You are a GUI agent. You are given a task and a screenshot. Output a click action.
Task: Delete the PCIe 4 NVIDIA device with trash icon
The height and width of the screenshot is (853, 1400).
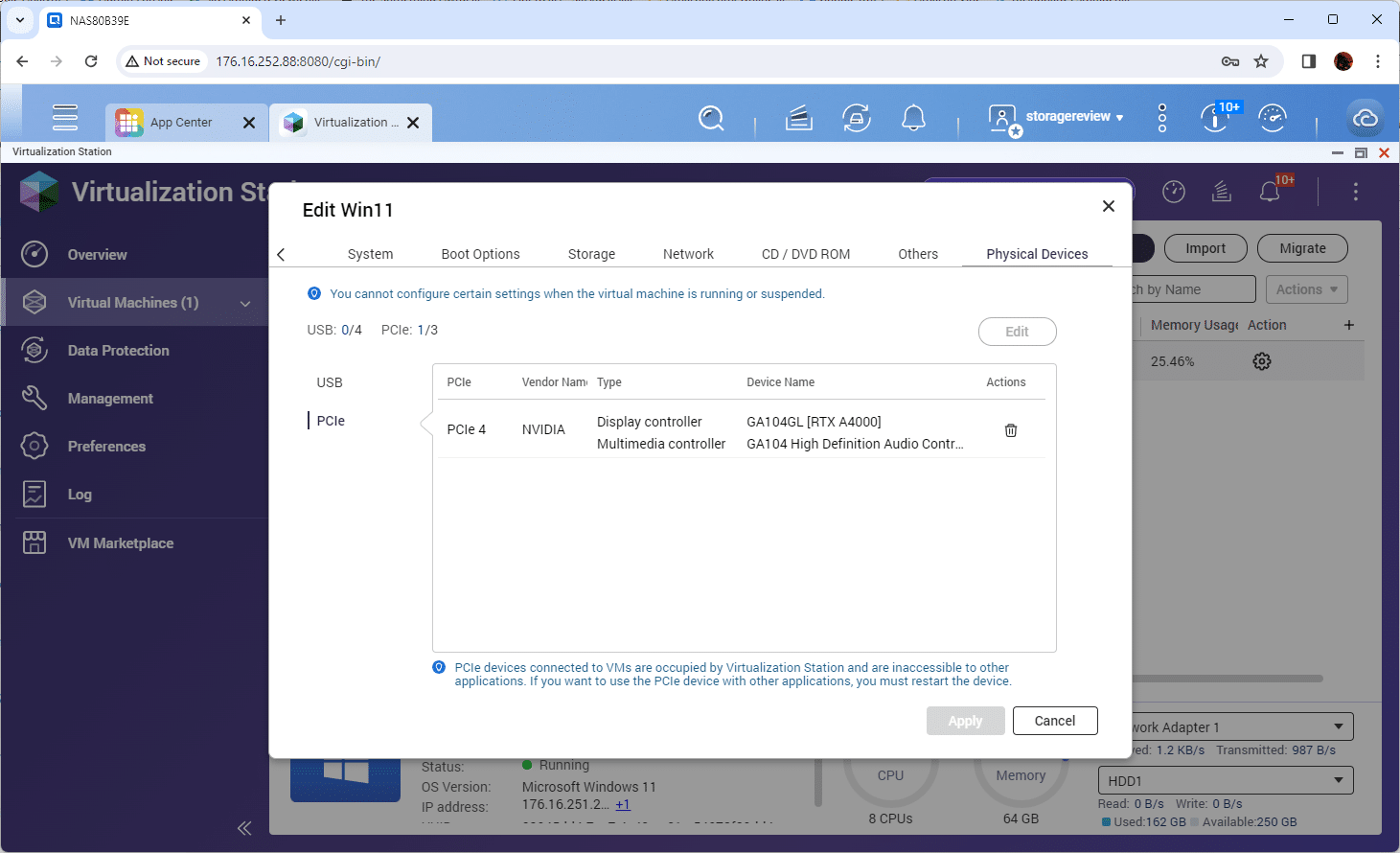1011,430
